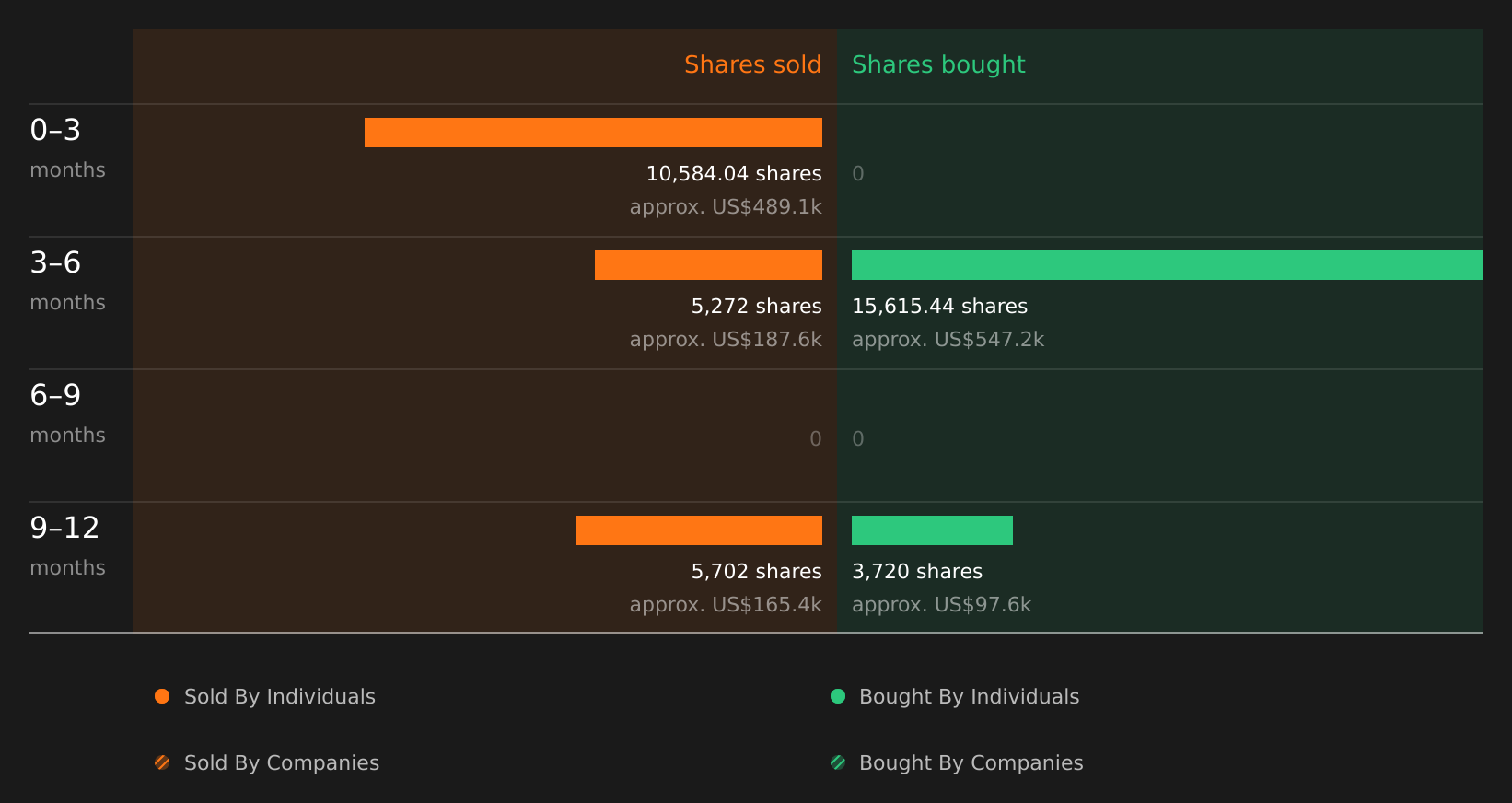
Task: Click the orange Sold By Individuals legend dot
Action: pyautogui.click(x=162, y=696)
